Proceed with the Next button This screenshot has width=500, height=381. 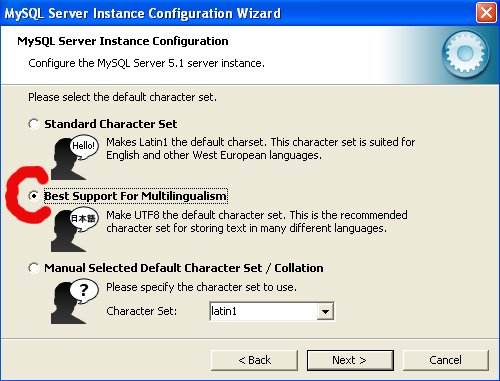pyautogui.click(x=350, y=360)
